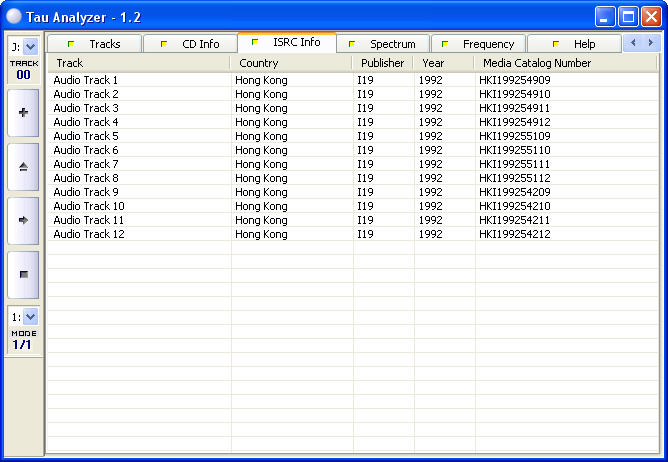Screen dimensions: 668x462
Task: Open the Help tab
Action: [x=574, y=44]
